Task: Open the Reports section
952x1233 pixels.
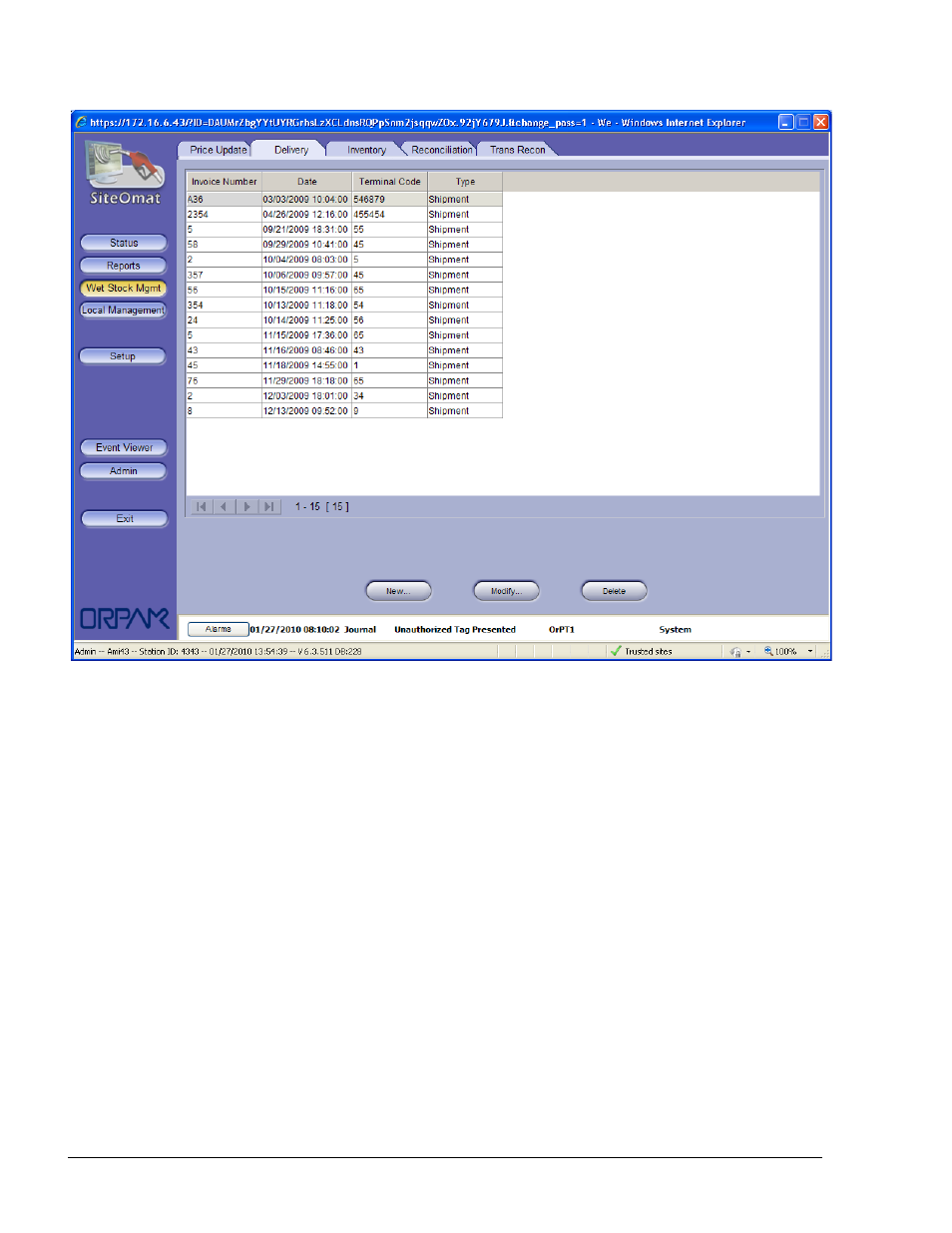Action: (124, 266)
